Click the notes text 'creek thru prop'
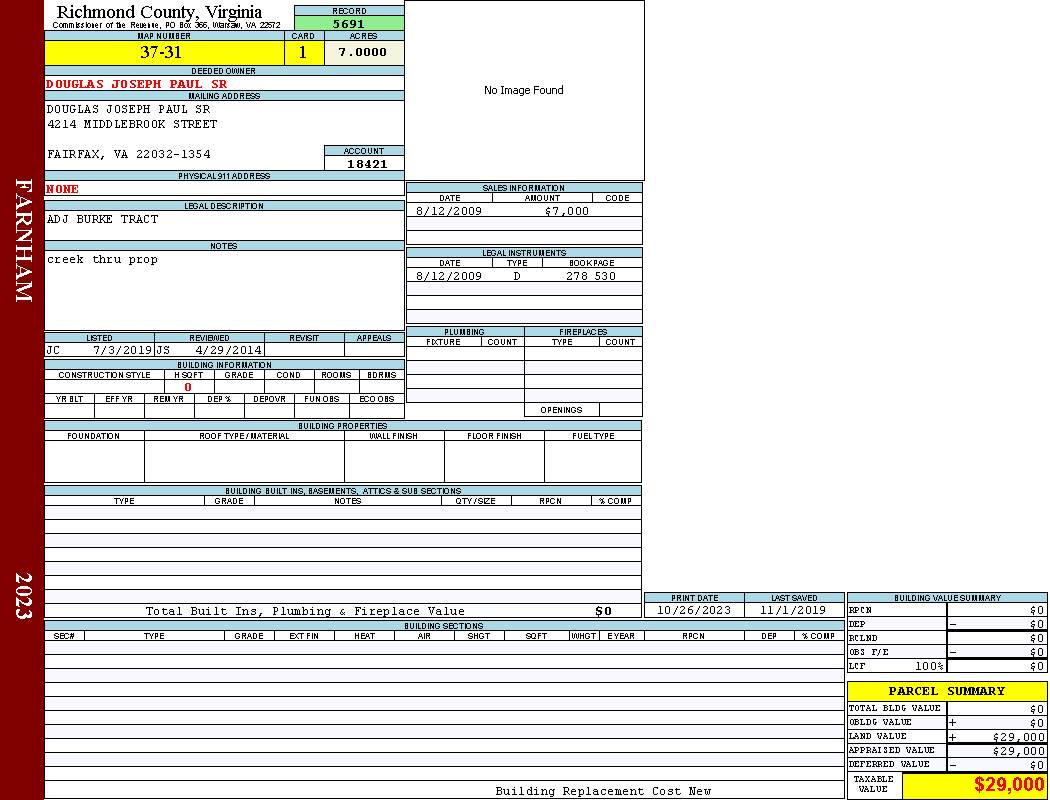 tap(102, 259)
